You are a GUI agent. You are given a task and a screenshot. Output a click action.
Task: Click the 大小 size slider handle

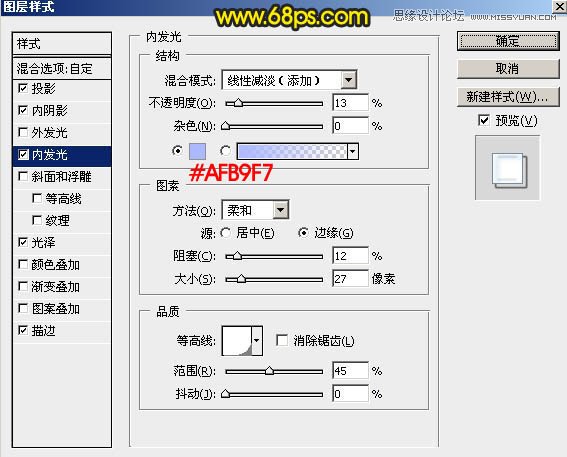coord(241,279)
